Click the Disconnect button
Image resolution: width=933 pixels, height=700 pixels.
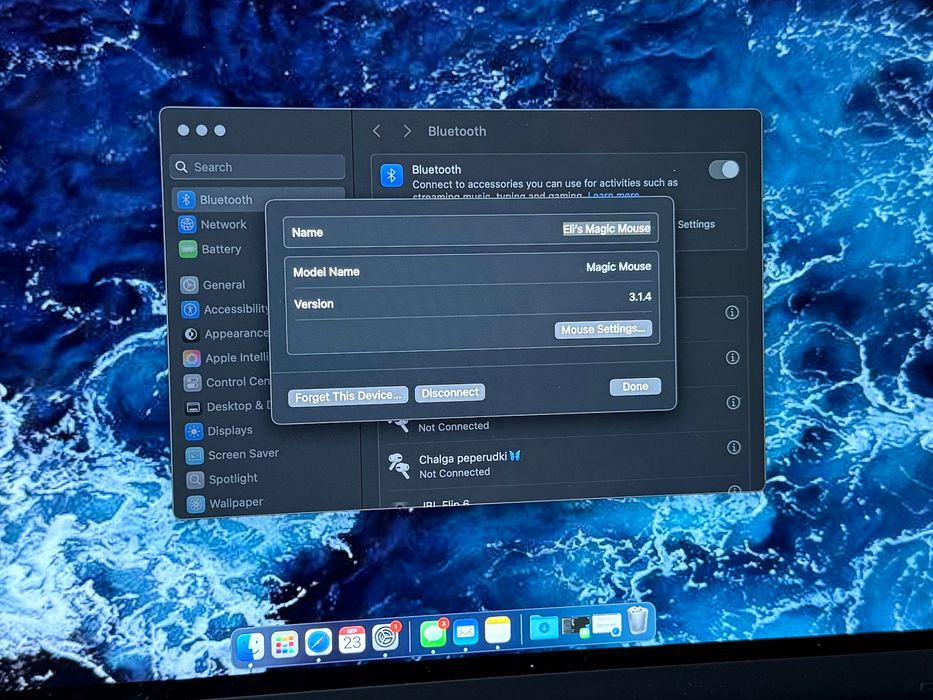(450, 393)
